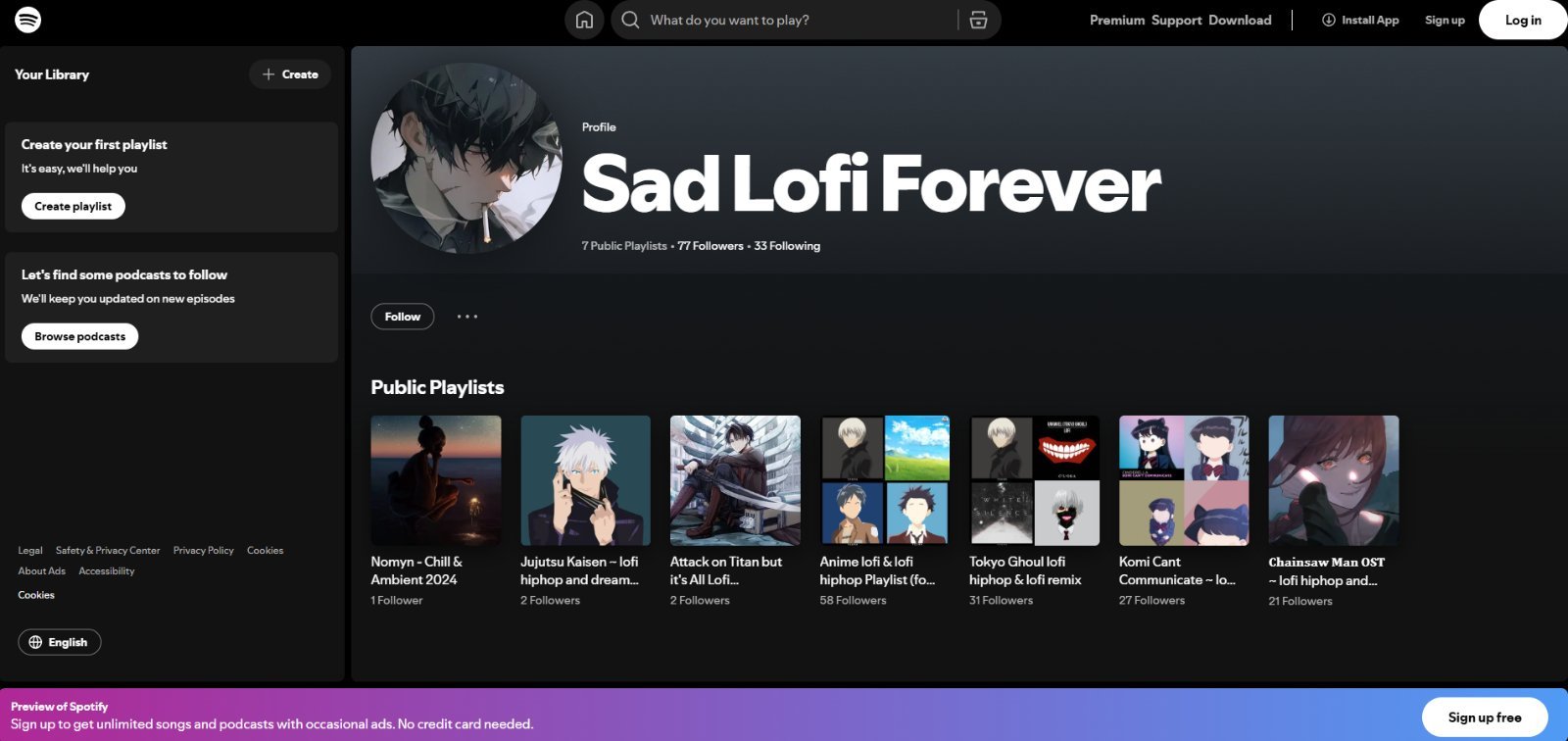Click the globe icon on language button
The width and height of the screenshot is (1568, 741).
[35, 642]
